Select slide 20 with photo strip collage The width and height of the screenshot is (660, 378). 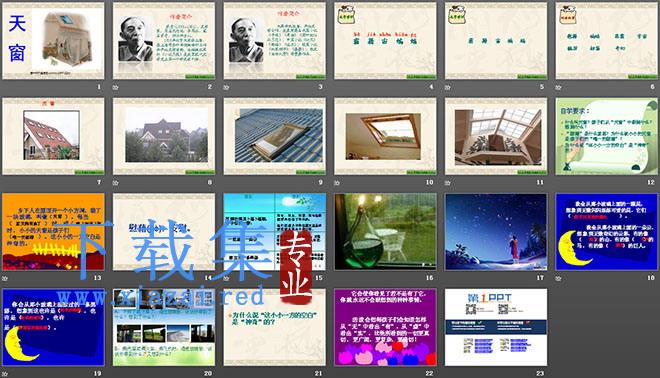click(x=164, y=327)
